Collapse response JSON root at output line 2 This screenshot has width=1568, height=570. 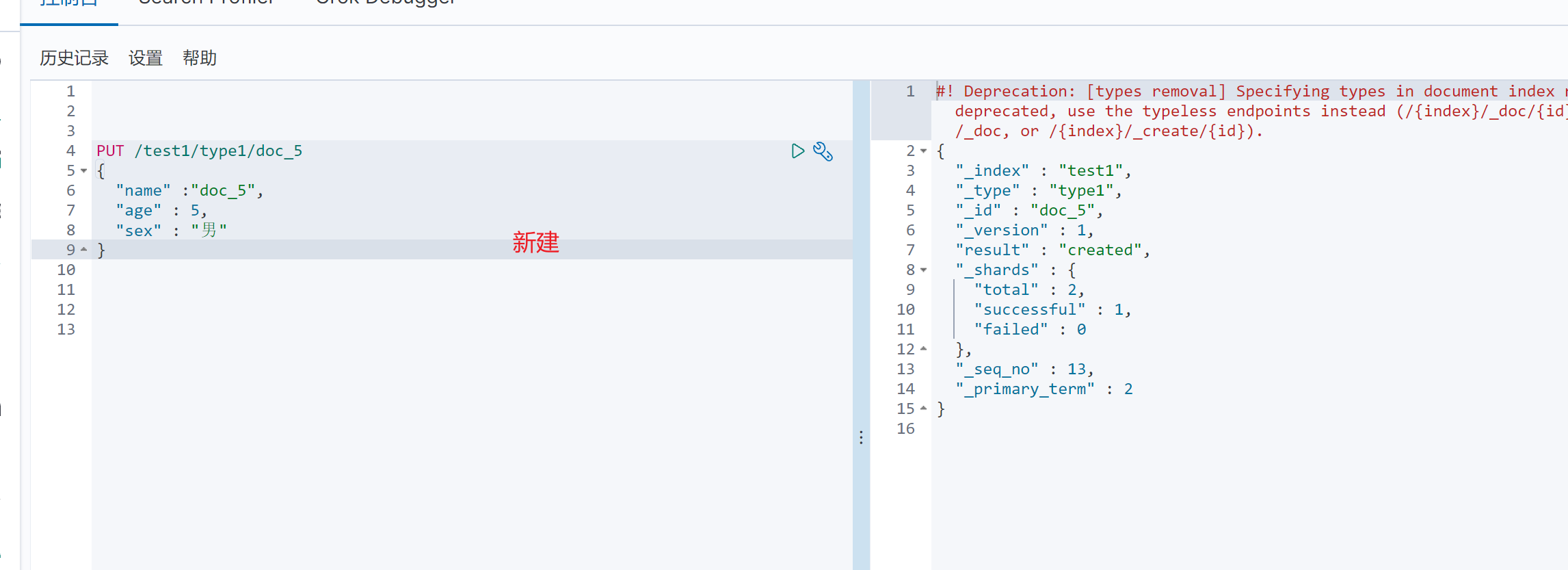[924, 151]
